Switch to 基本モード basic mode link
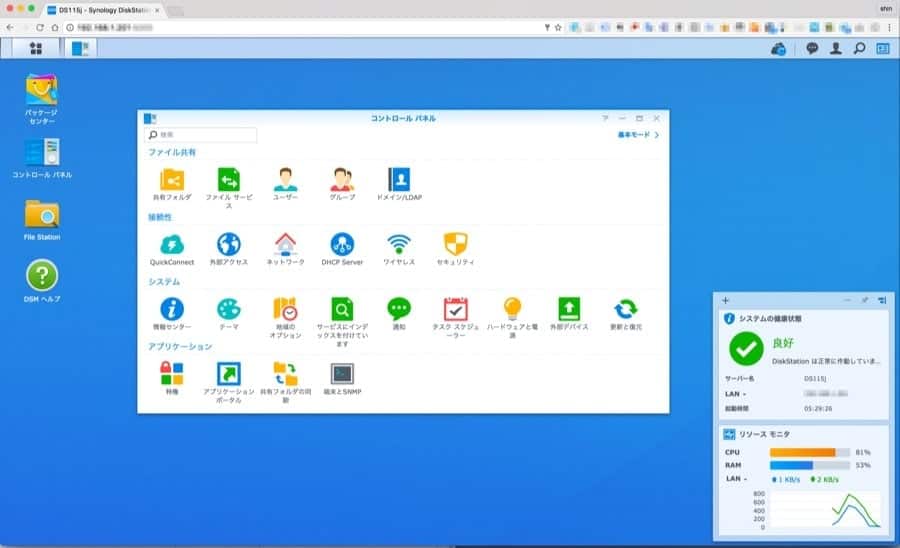Viewport: 900px width, 548px height. coord(638,135)
